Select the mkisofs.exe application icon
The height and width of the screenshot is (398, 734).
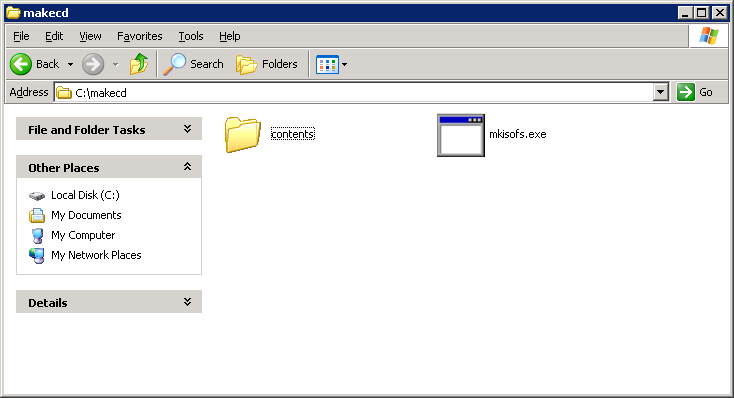pos(461,135)
